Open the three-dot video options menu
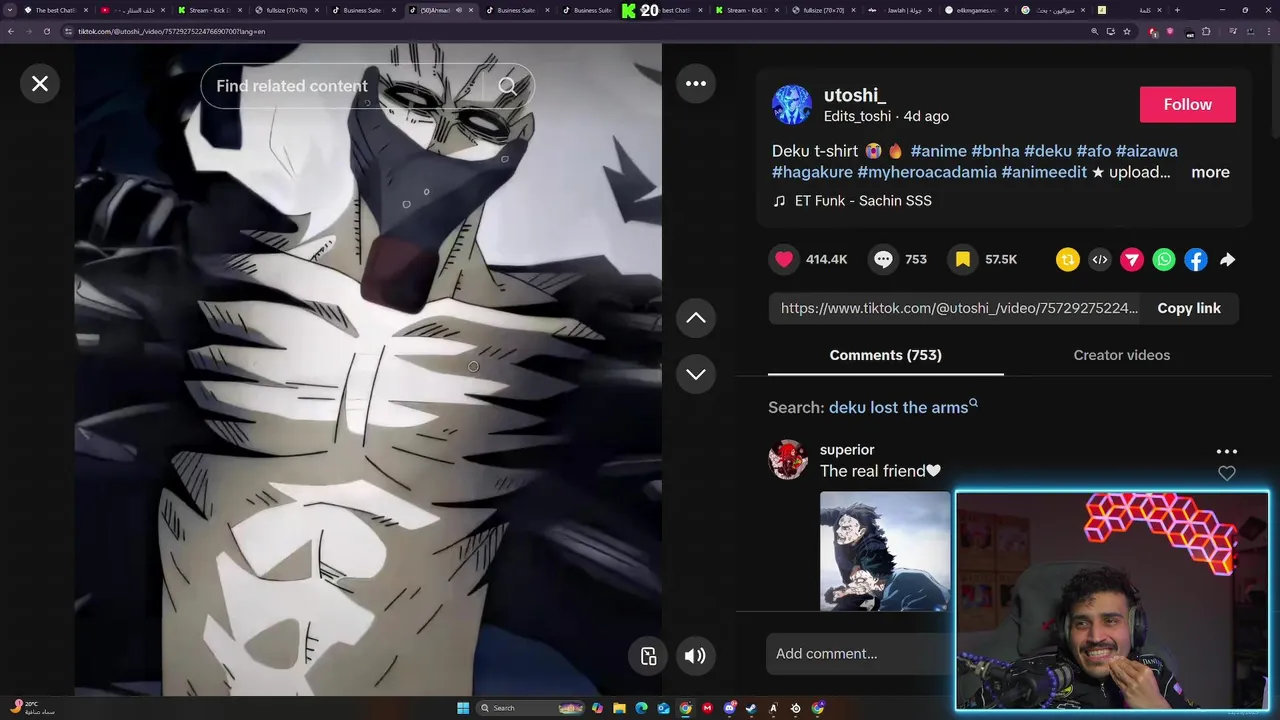1280x720 pixels. click(696, 84)
